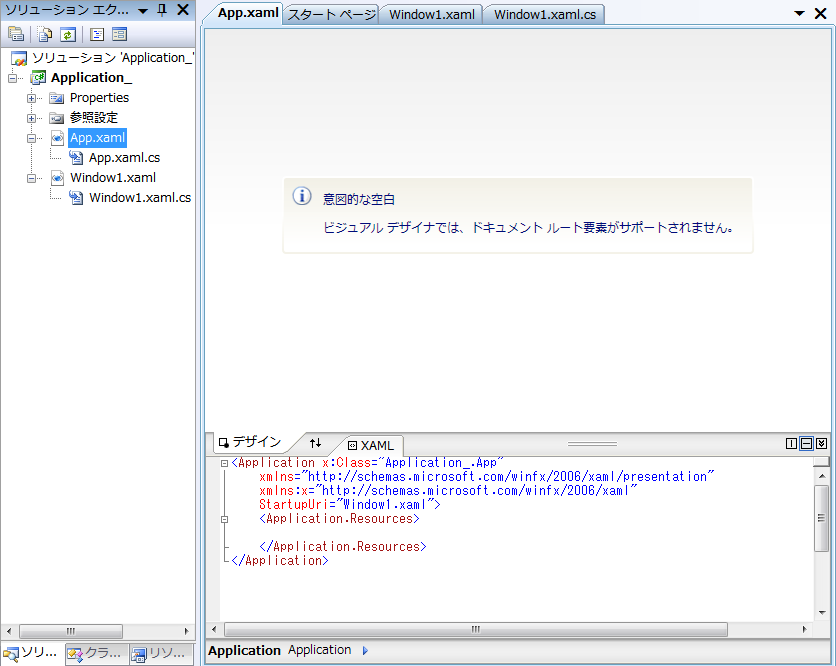Switch to the デザイン pane tab
This screenshot has width=836, height=666.
250,442
